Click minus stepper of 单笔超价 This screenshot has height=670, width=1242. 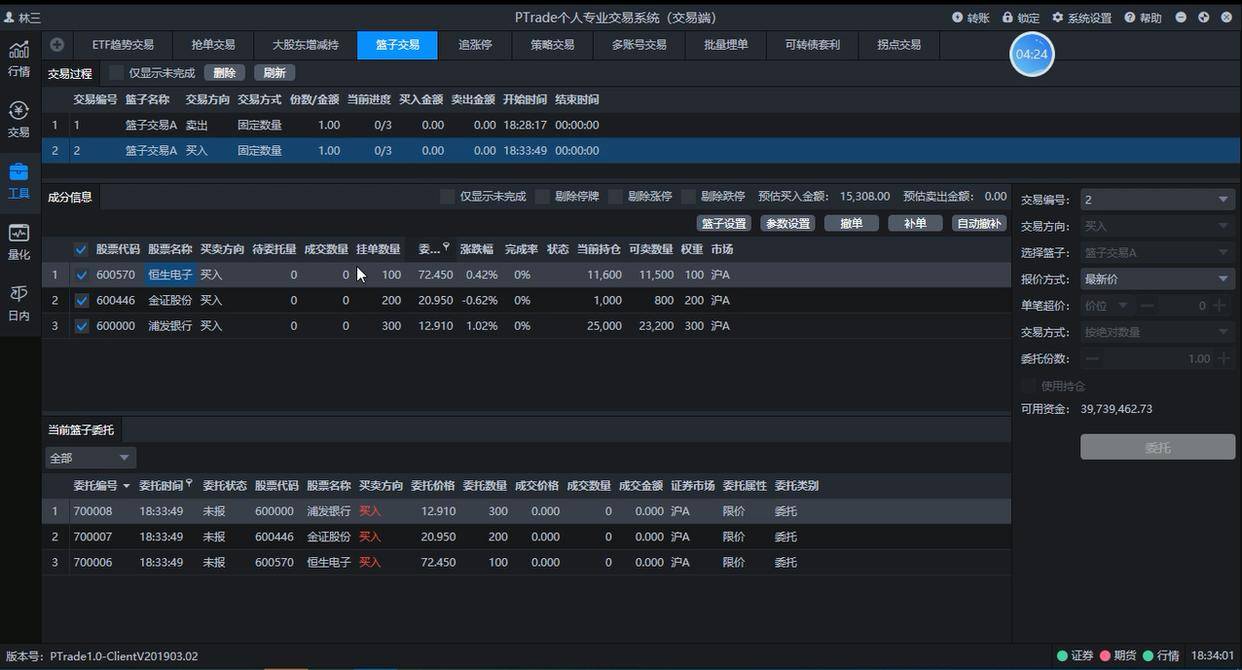1147,305
